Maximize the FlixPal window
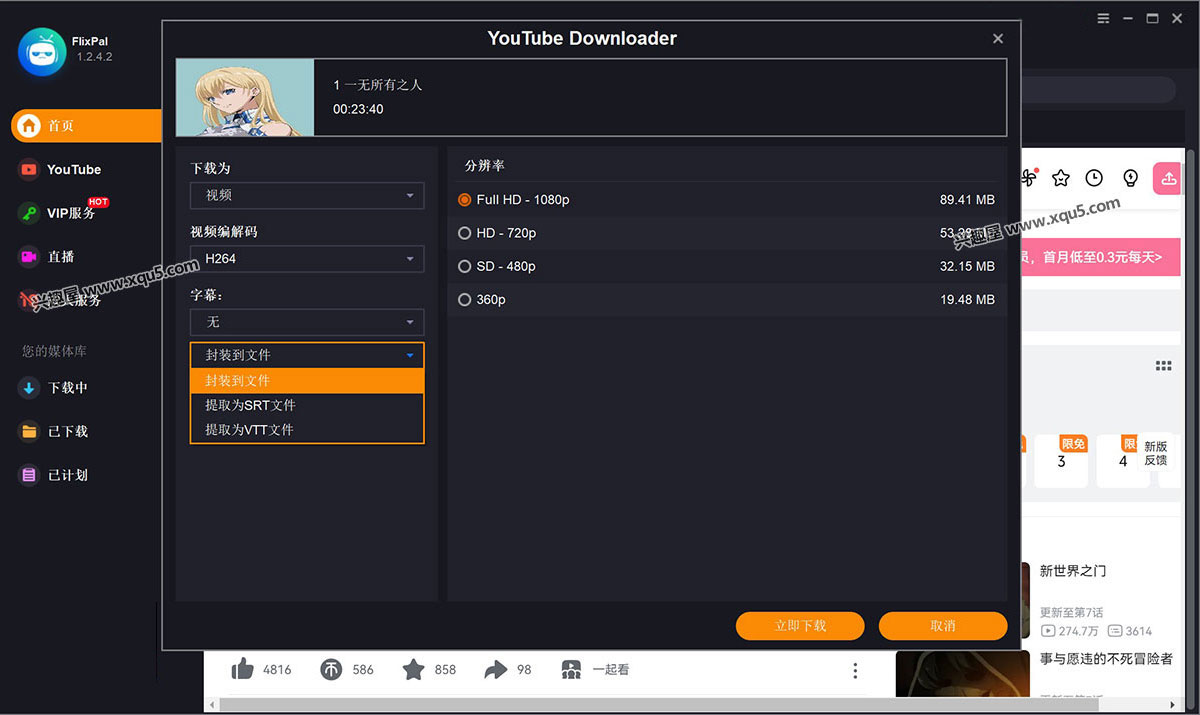1200x715 pixels. click(x=1152, y=18)
